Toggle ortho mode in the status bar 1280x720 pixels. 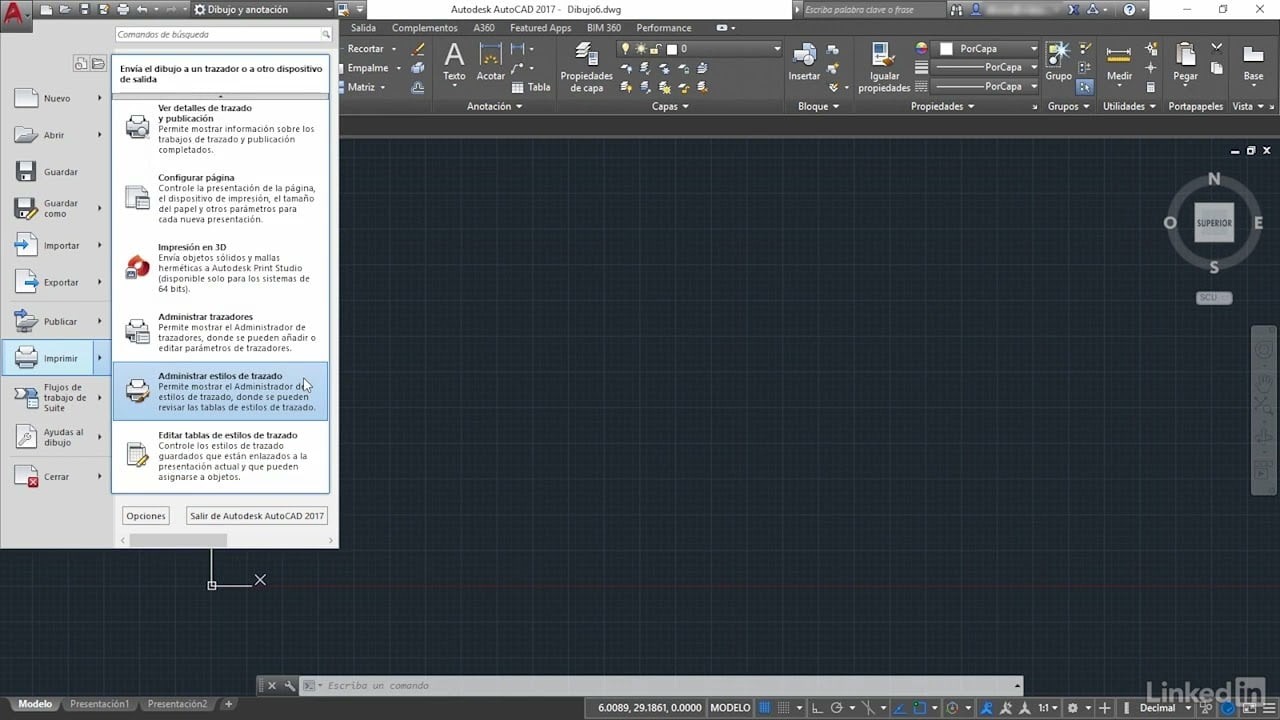818,707
